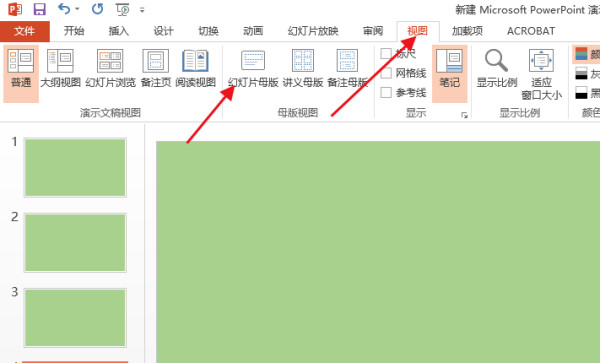Open the Slide Master (幻灯片母版) view
Screen dimensions: 600x363
253,69
